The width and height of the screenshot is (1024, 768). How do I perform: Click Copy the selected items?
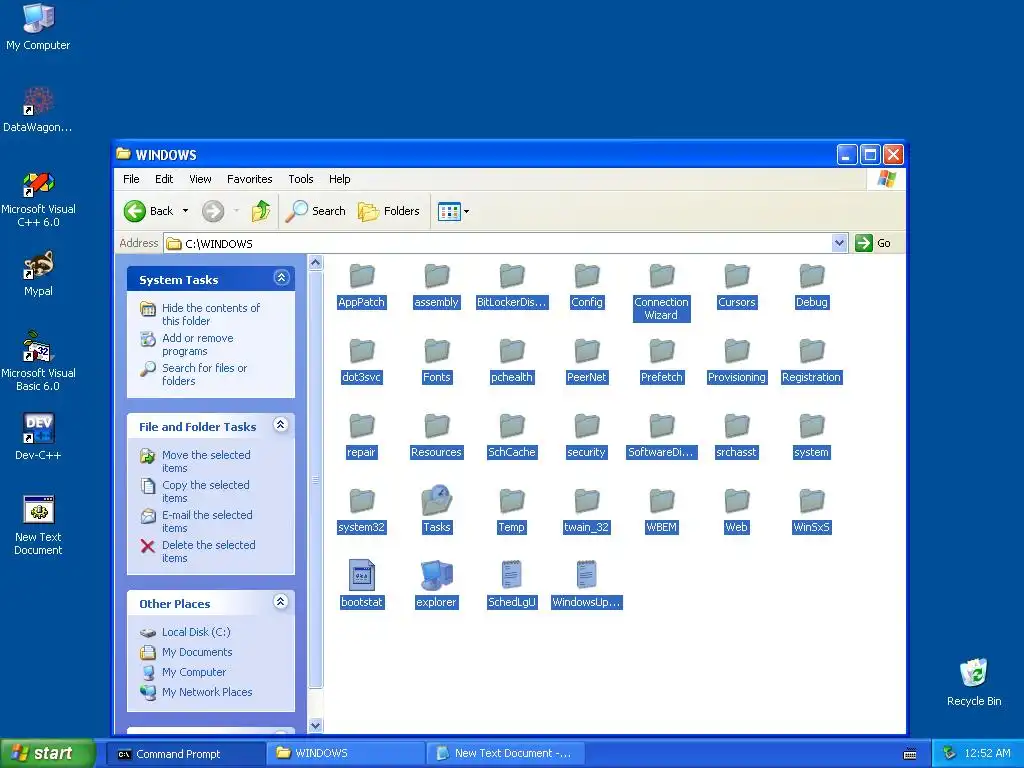coord(205,491)
